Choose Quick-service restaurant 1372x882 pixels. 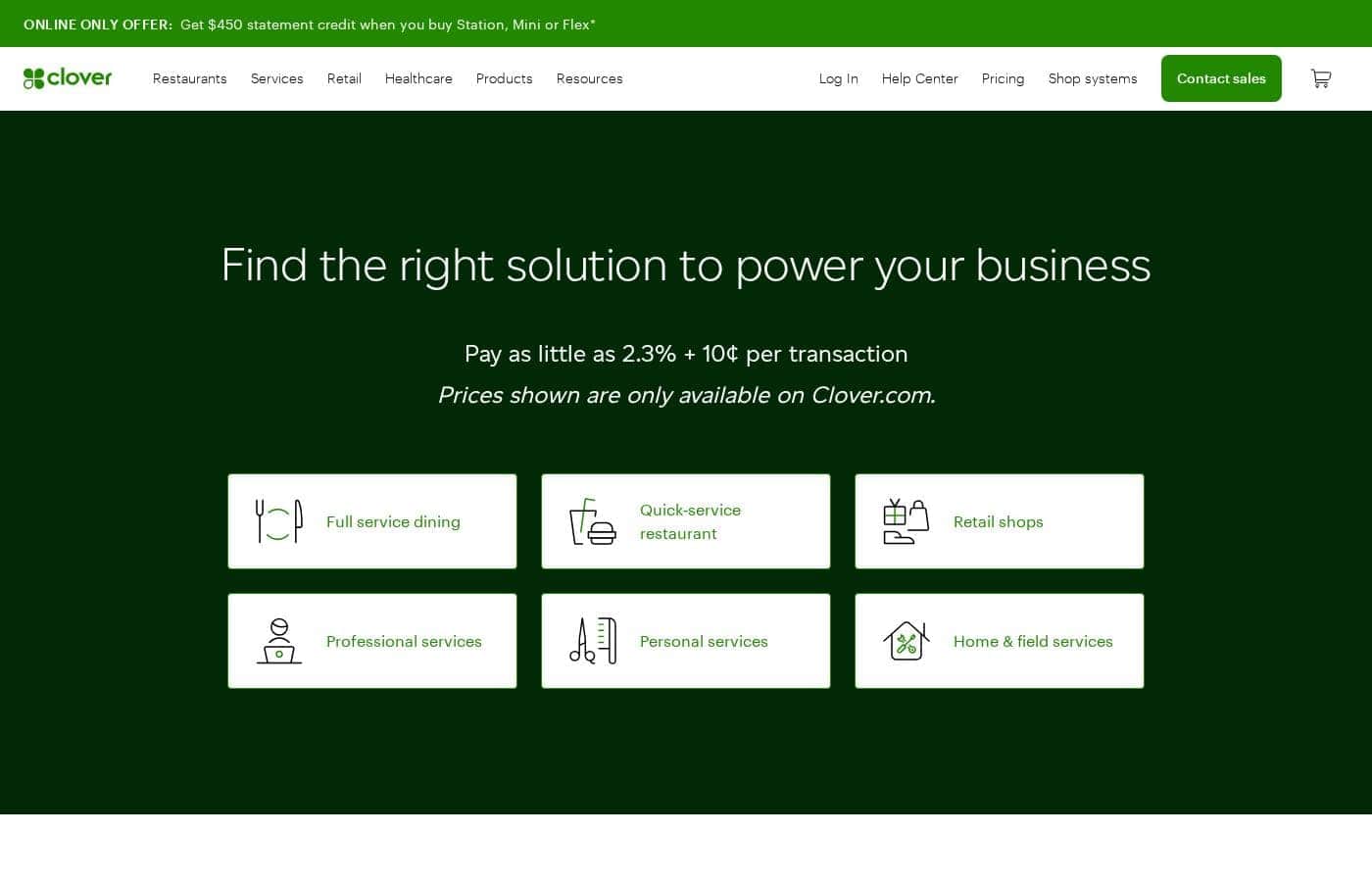(686, 521)
